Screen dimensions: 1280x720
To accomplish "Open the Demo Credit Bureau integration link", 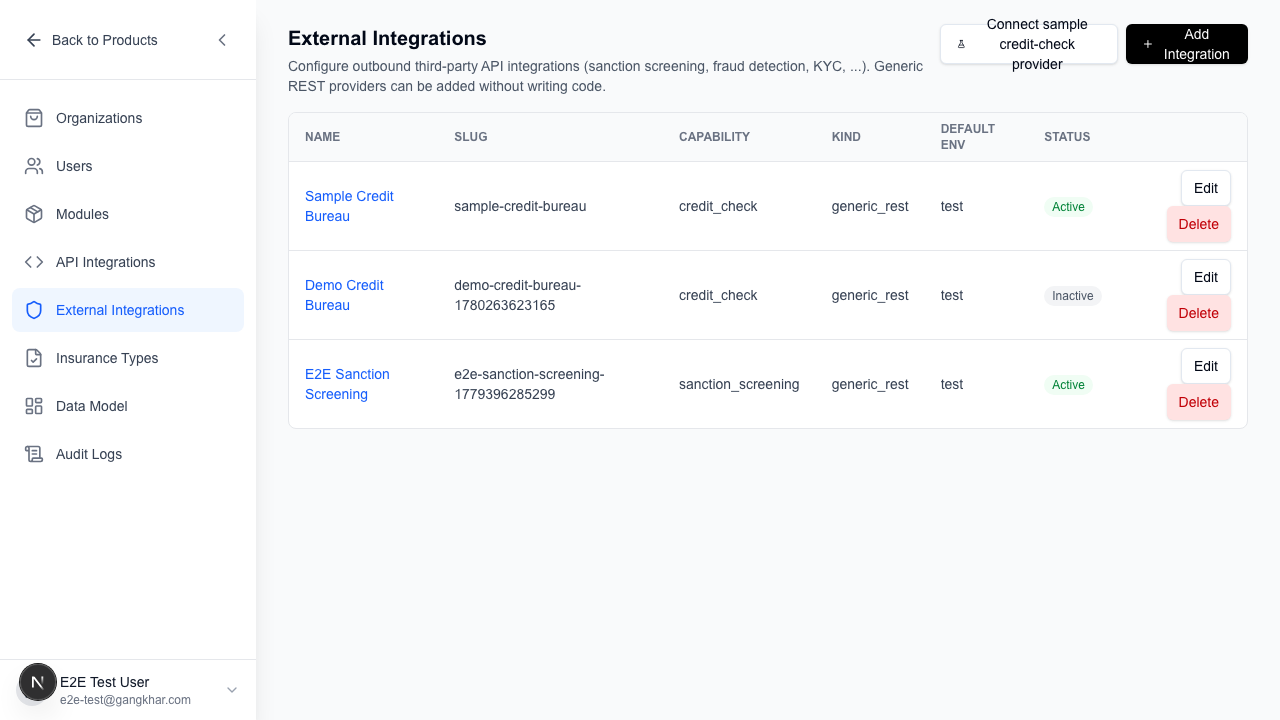I will coord(344,295).
